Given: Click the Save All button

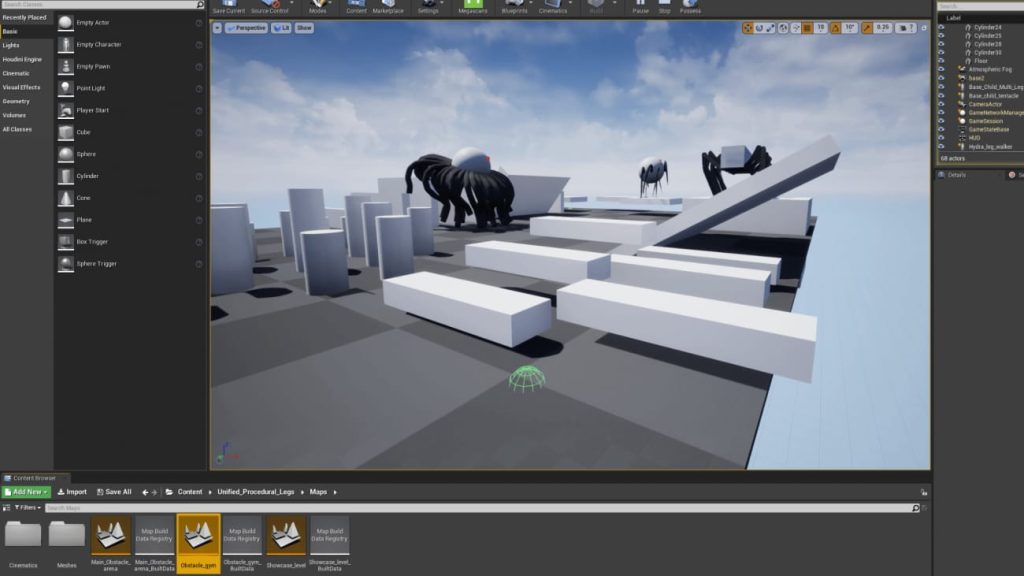Looking at the screenshot, I should pyautogui.click(x=112, y=491).
